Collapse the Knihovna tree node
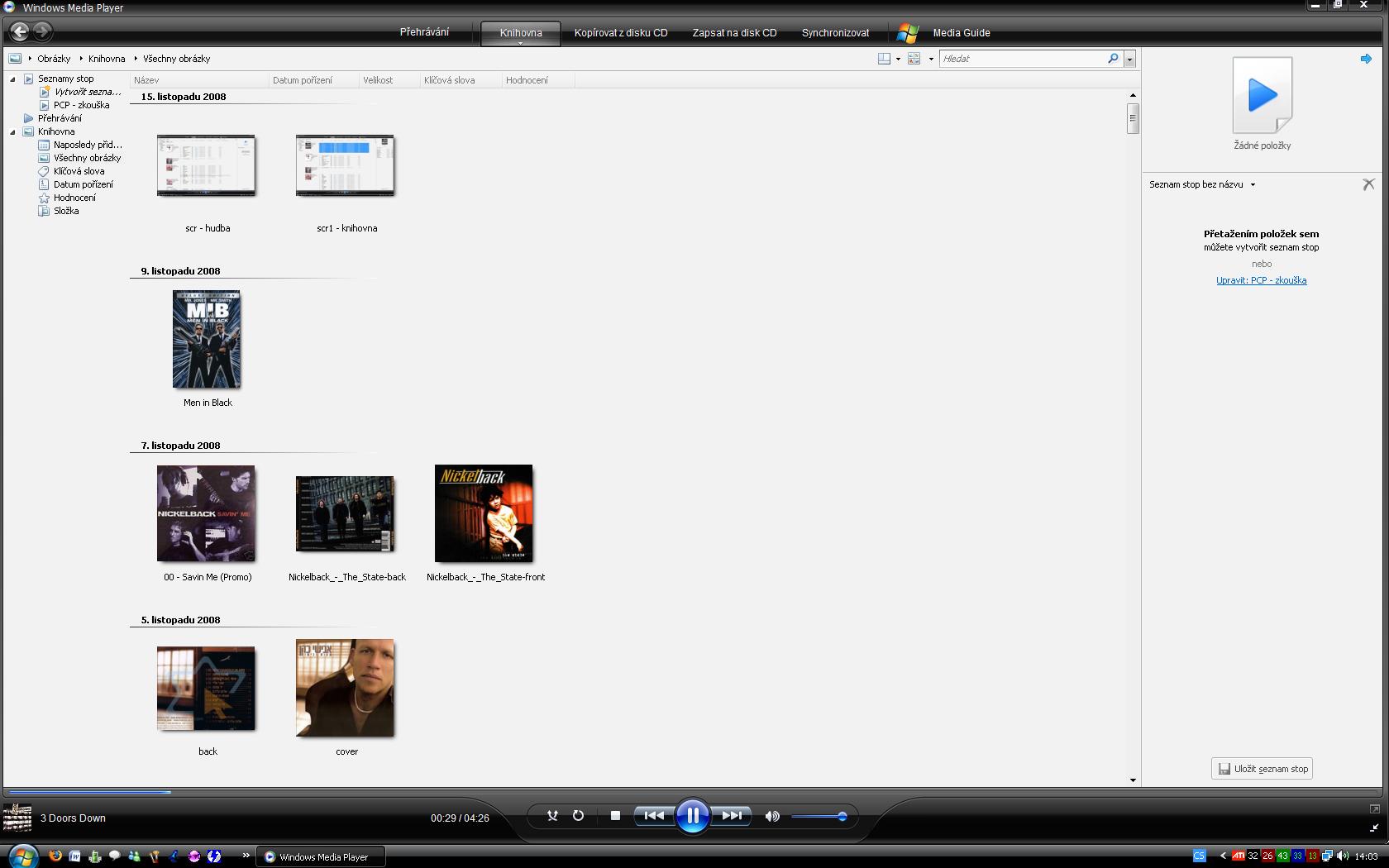The height and width of the screenshot is (868, 1389). tap(12, 132)
